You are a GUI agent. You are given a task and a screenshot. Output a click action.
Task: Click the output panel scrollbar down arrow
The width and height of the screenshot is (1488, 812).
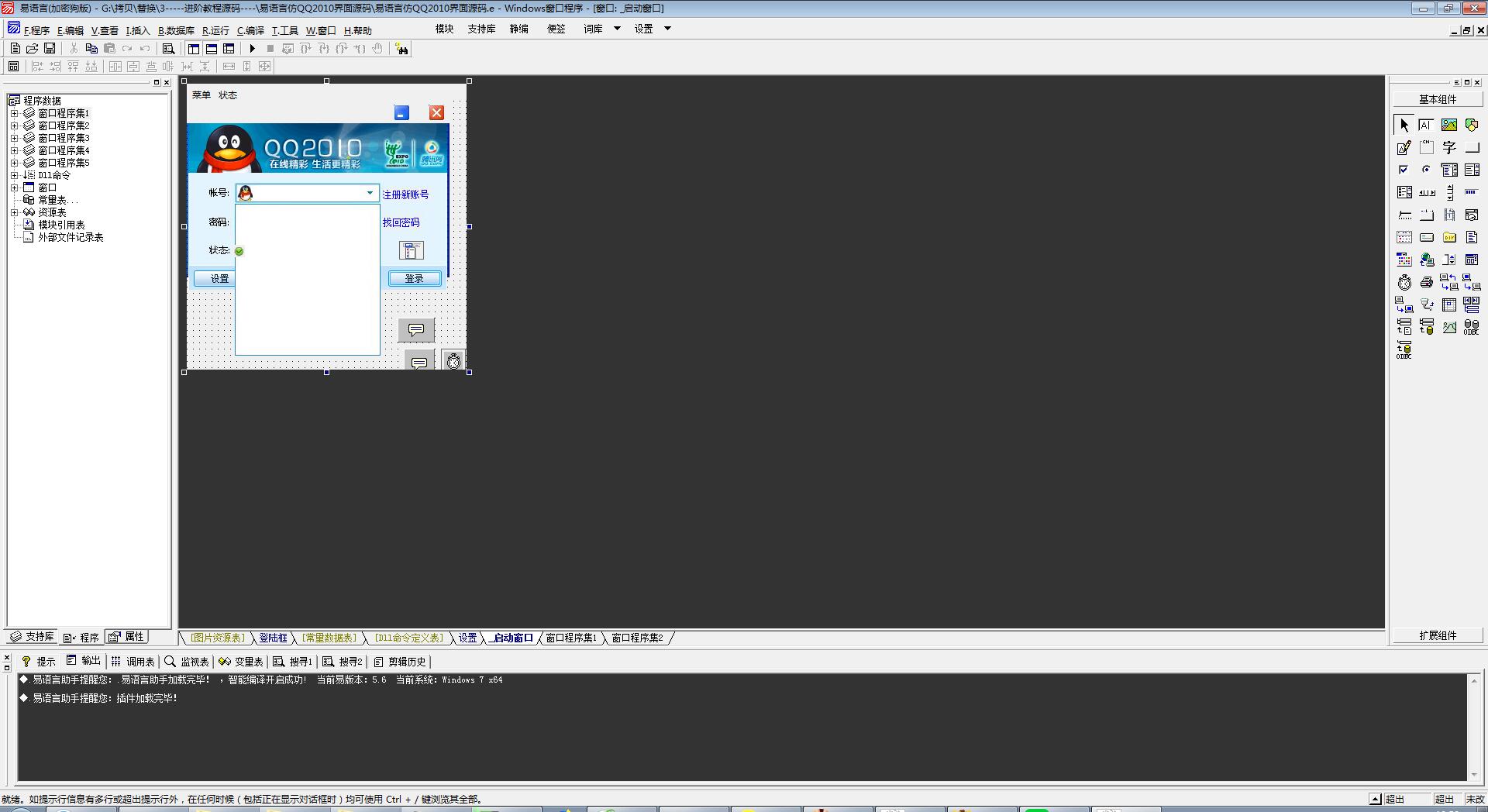pyautogui.click(x=1474, y=774)
